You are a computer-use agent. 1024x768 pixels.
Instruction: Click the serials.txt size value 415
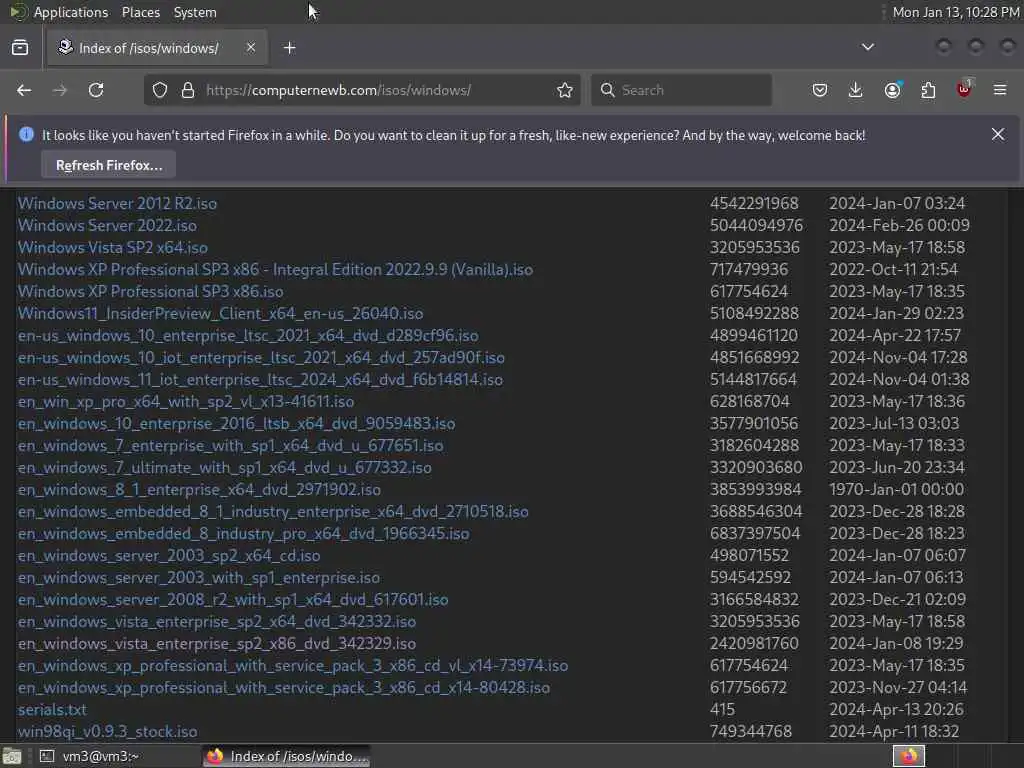pyautogui.click(x=722, y=709)
